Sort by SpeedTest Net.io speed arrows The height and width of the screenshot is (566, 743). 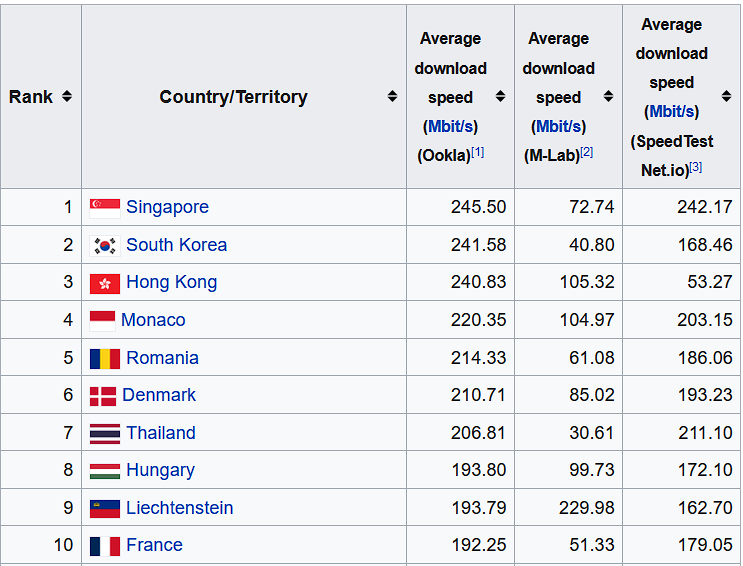coord(724,97)
